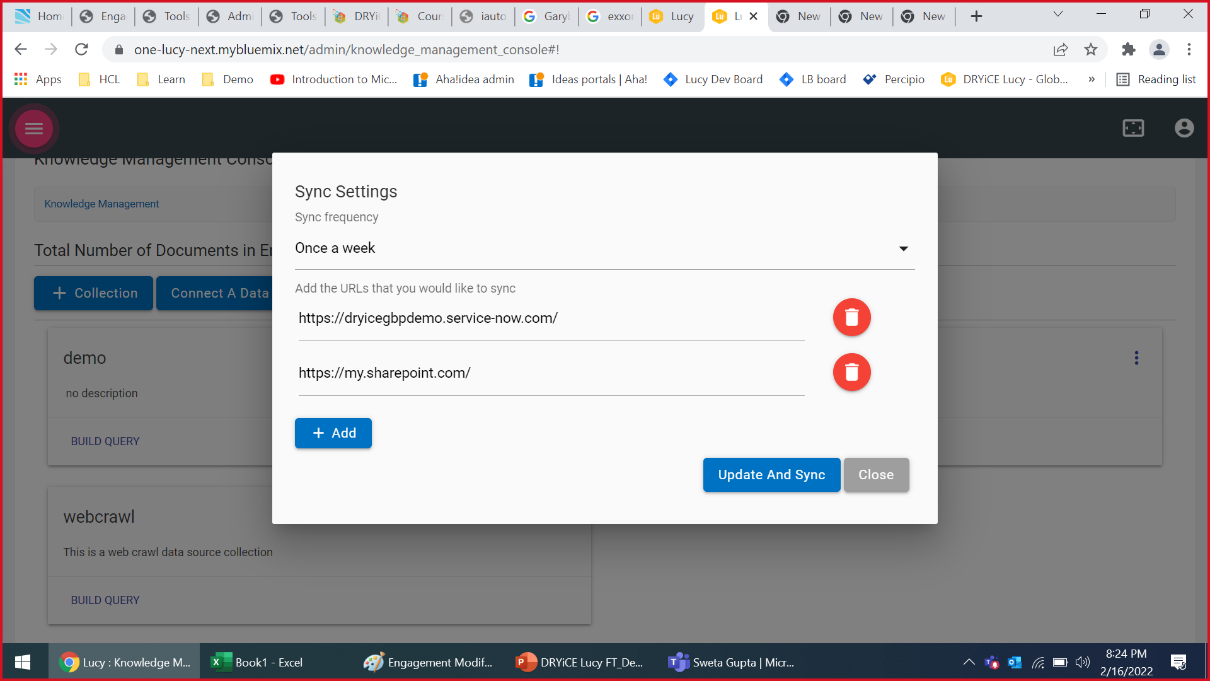Image resolution: width=1210 pixels, height=681 pixels.
Task: Click the Update And Sync button
Action: (771, 474)
